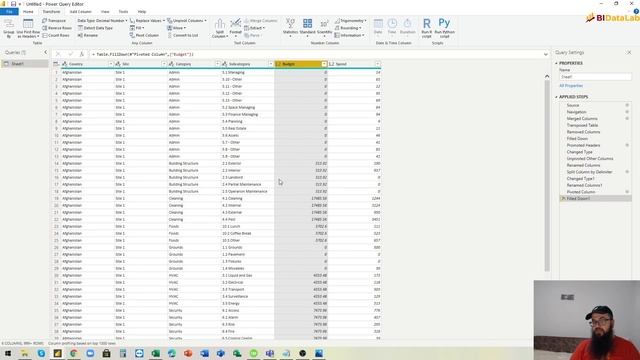Image resolution: width=640 pixels, height=360 pixels.
Task: Switch to the Add Column tab
Action: click(x=80, y=11)
